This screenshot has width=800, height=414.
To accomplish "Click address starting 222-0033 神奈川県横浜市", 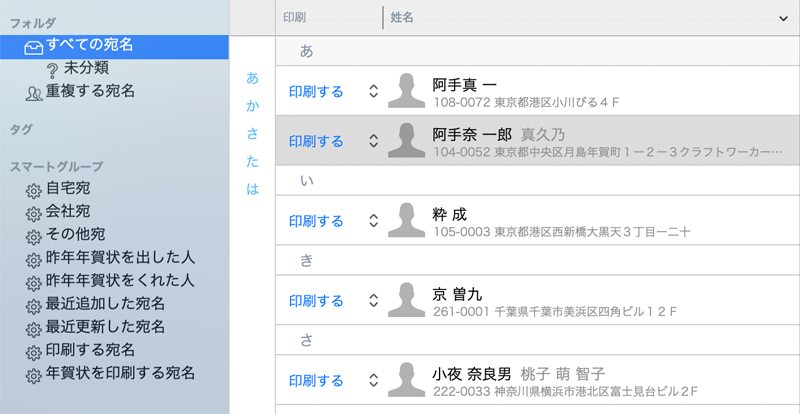I will (x=565, y=392).
